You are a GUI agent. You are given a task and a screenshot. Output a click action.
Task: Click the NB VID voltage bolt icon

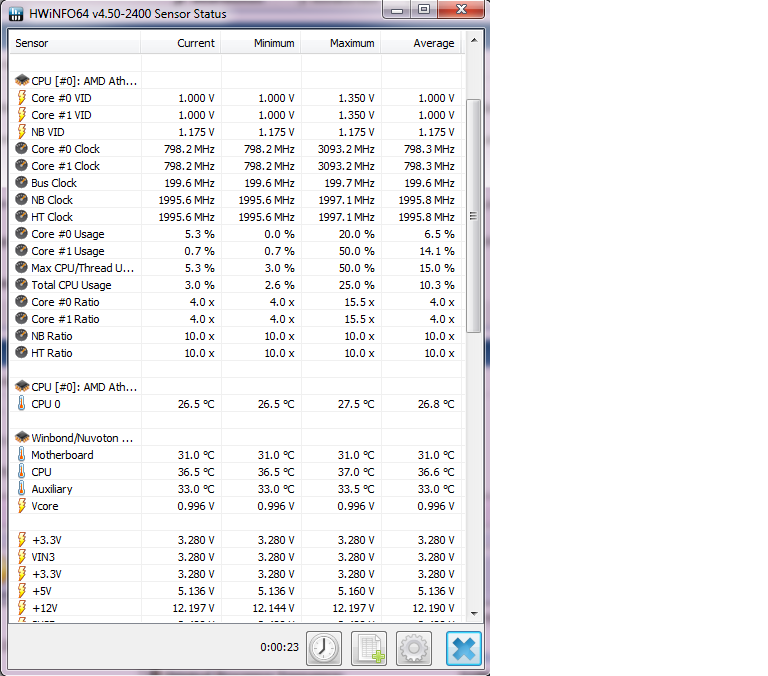pyautogui.click(x=22, y=131)
